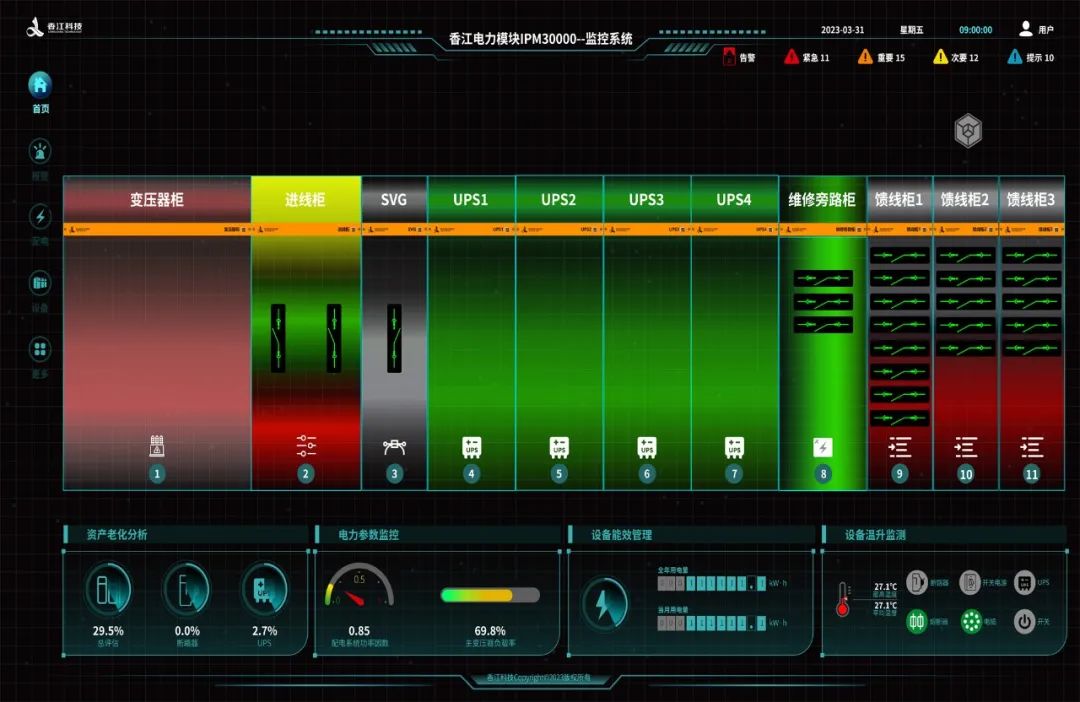Select the UPS2 cabinet header
The image size is (1080, 702).
coord(559,199)
